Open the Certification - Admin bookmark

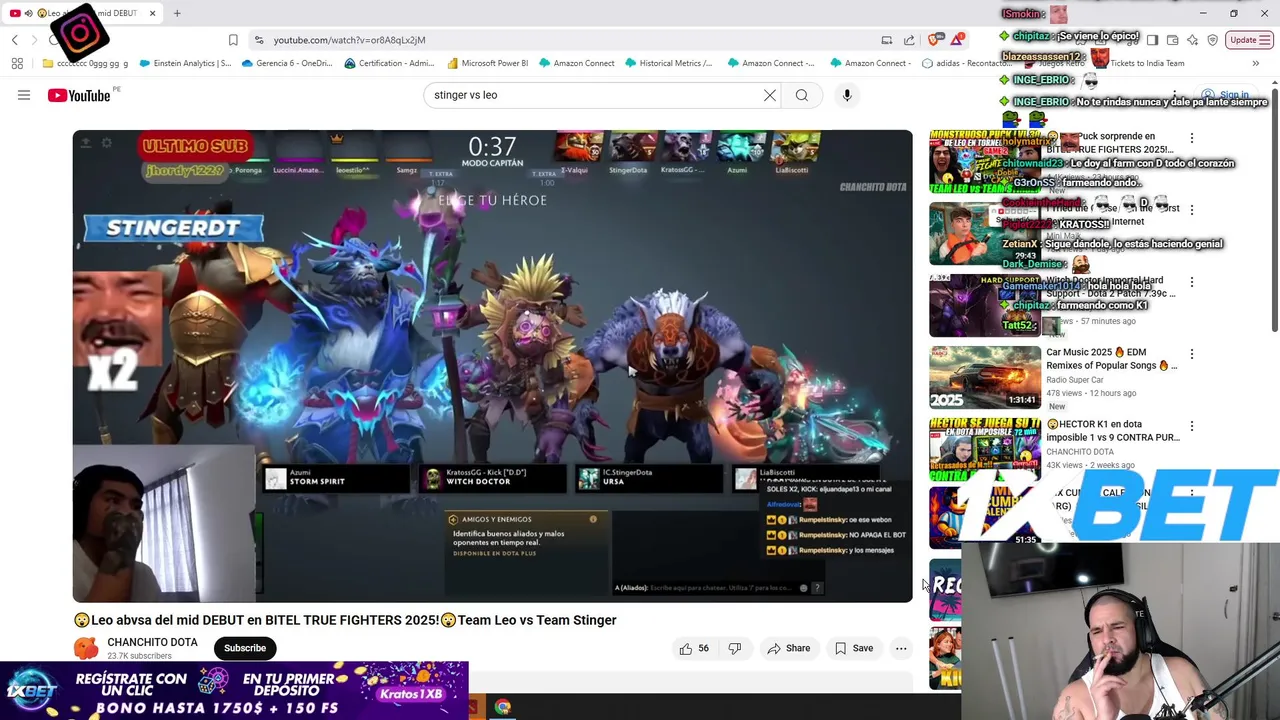click(x=390, y=63)
